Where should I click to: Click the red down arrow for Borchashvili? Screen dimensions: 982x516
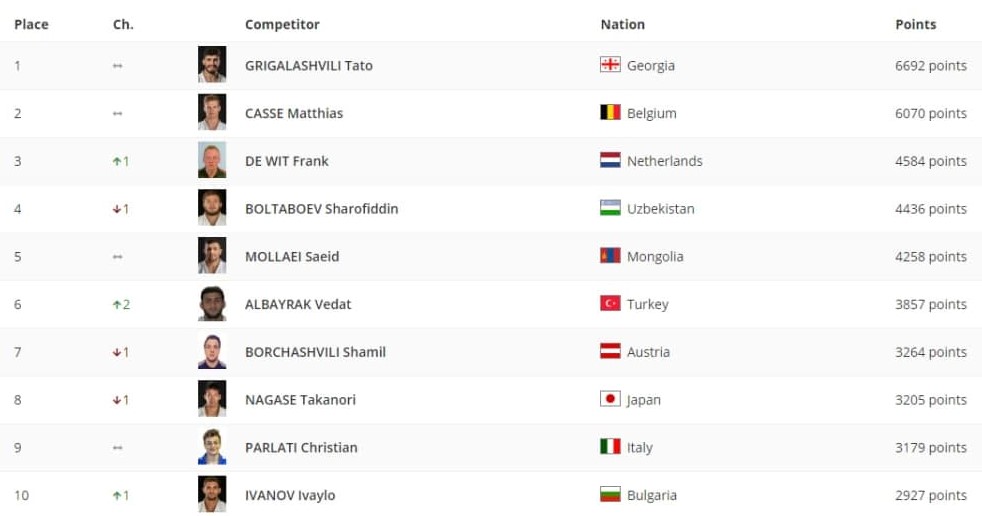pos(117,352)
